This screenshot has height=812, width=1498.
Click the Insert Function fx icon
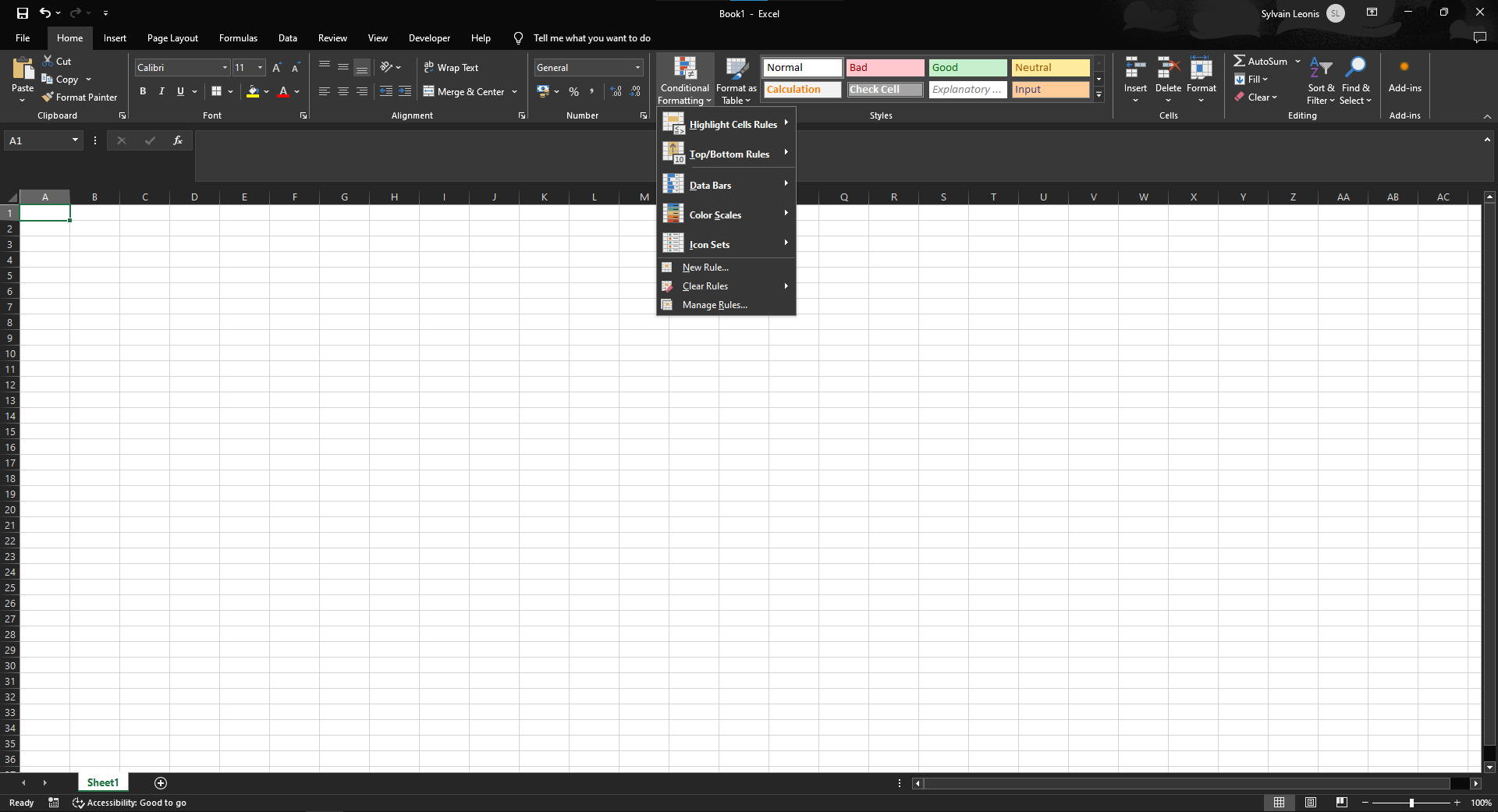click(x=178, y=140)
